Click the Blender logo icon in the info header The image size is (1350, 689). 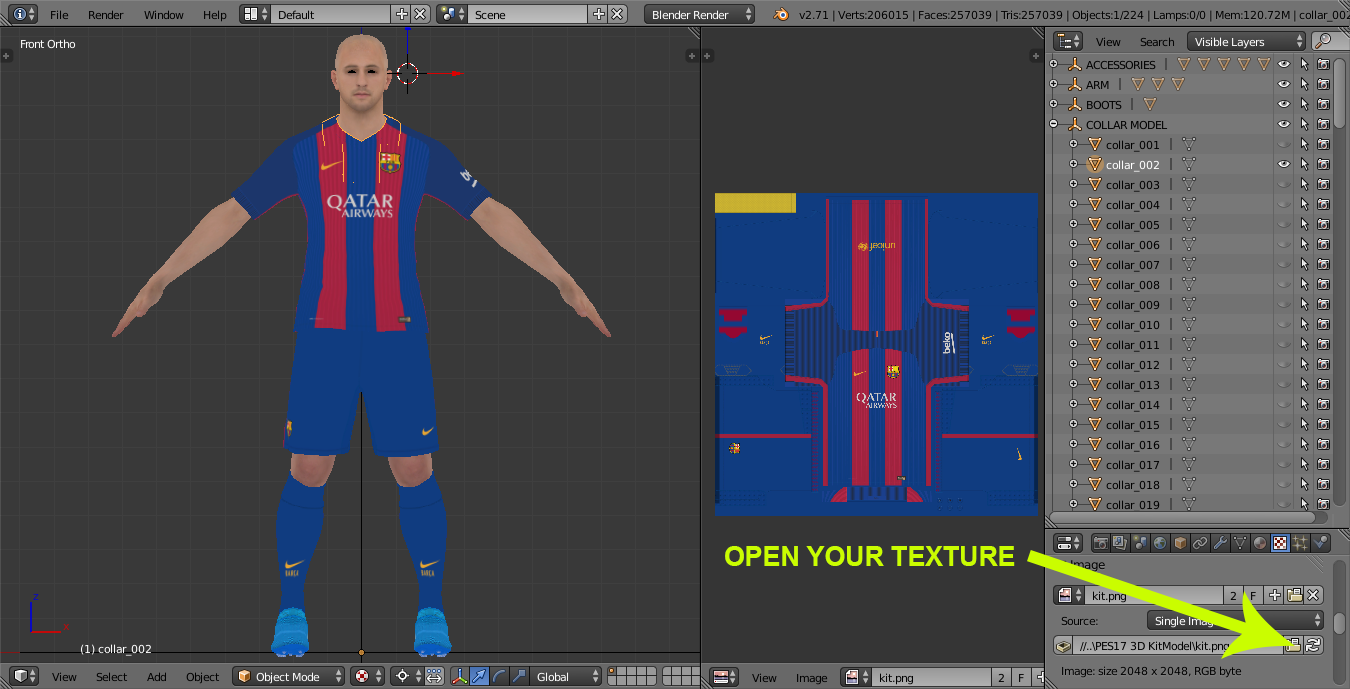[x=780, y=14]
